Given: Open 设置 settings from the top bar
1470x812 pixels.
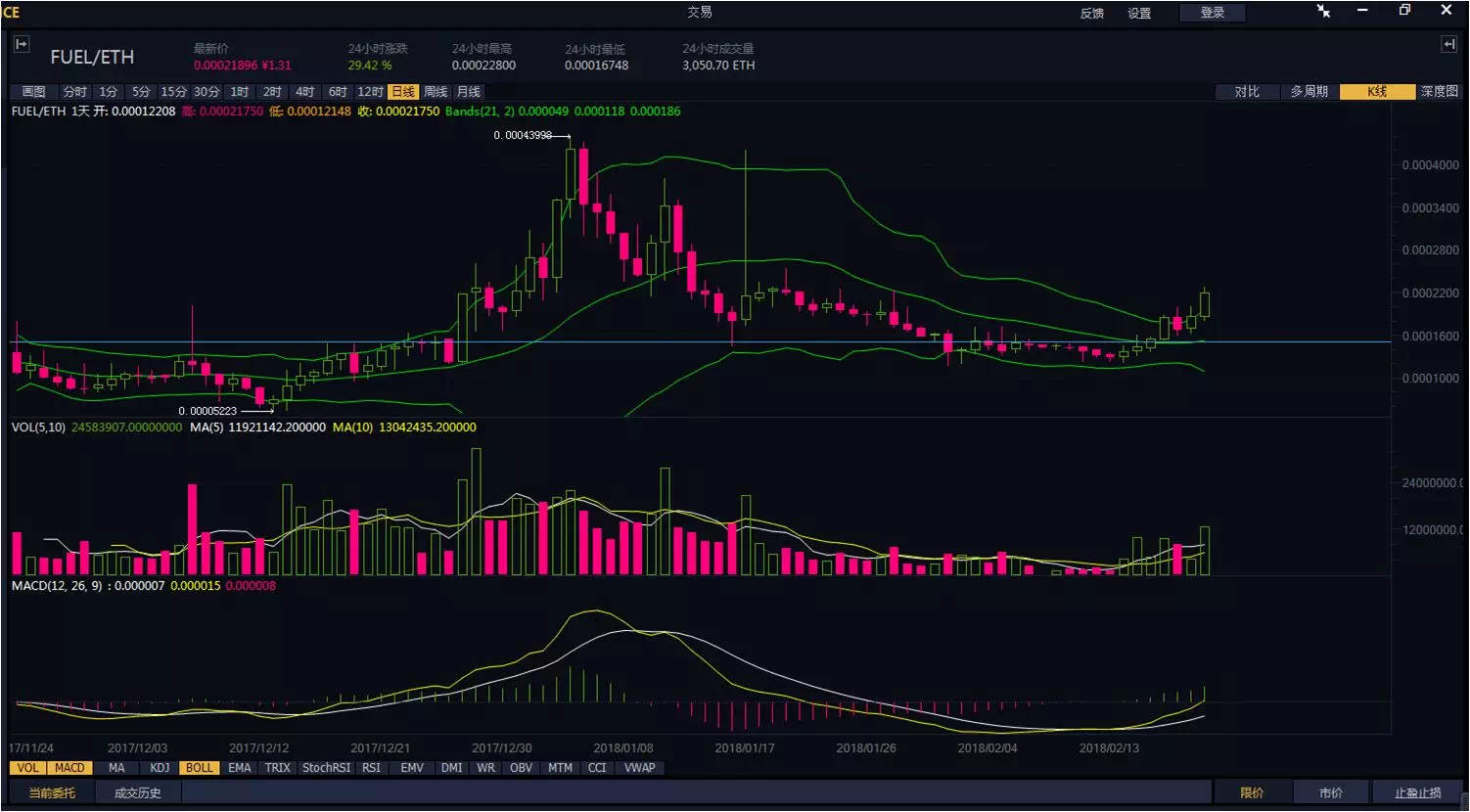Looking at the screenshot, I should pyautogui.click(x=1139, y=14).
